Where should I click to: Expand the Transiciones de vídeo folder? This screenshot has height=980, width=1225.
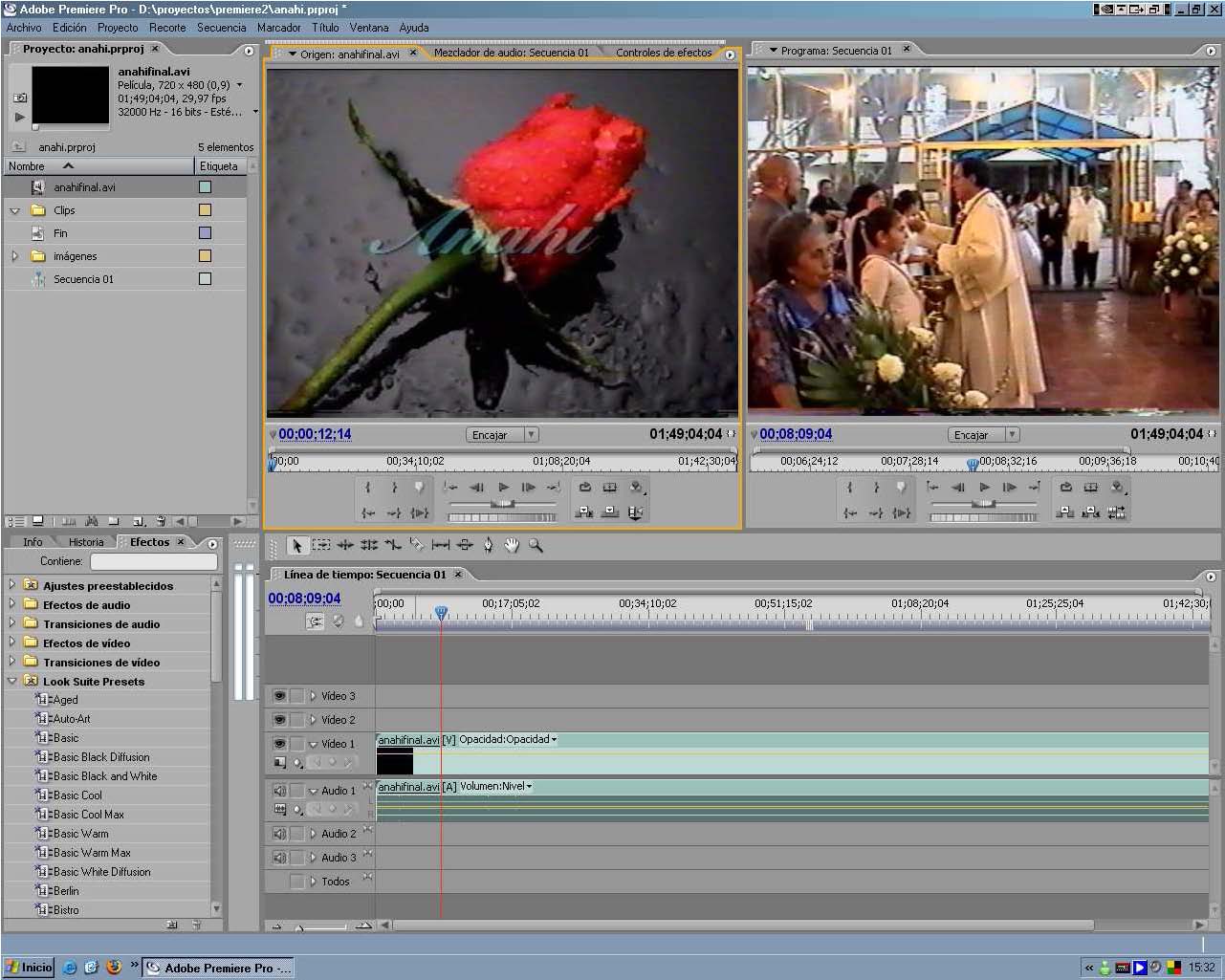click(12, 662)
